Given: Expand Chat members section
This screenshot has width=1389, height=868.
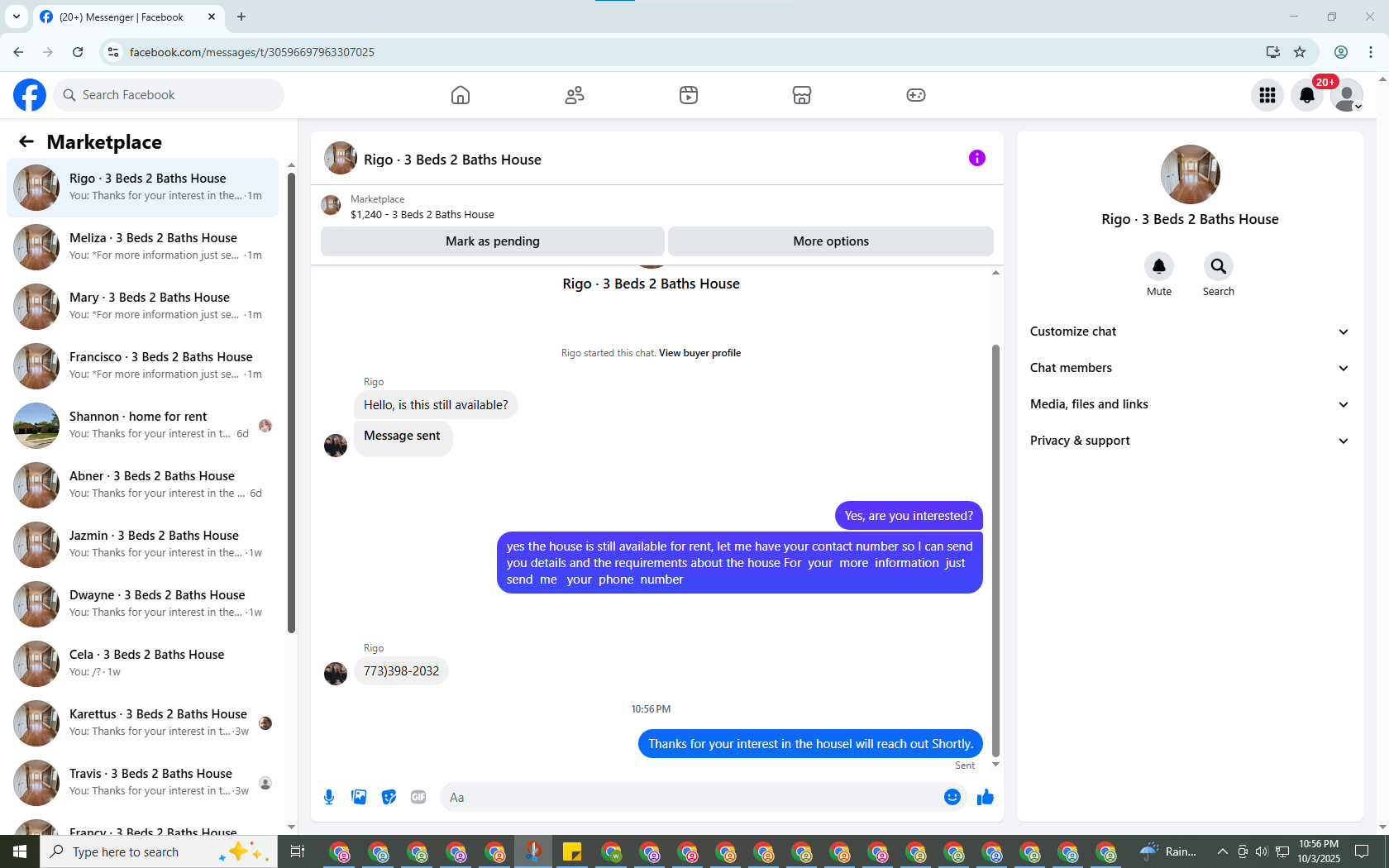Looking at the screenshot, I should 1190,368.
